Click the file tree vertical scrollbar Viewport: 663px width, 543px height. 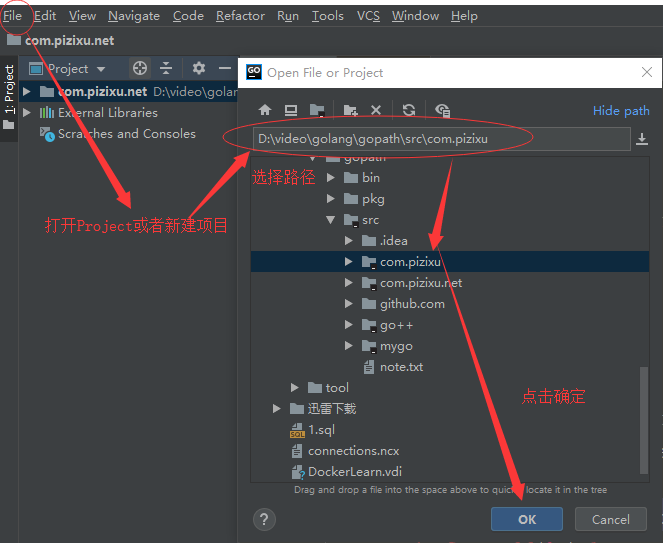tap(644, 420)
